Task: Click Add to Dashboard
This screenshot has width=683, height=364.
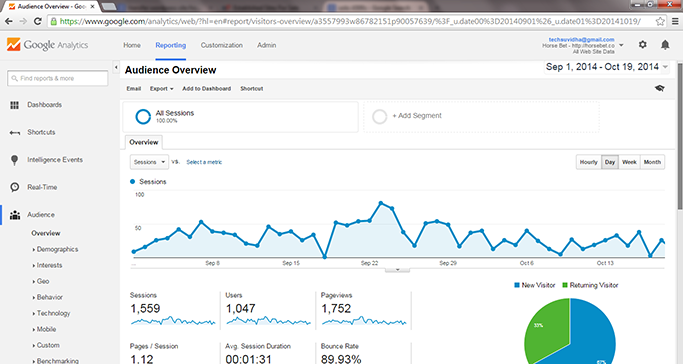Action: click(206, 88)
